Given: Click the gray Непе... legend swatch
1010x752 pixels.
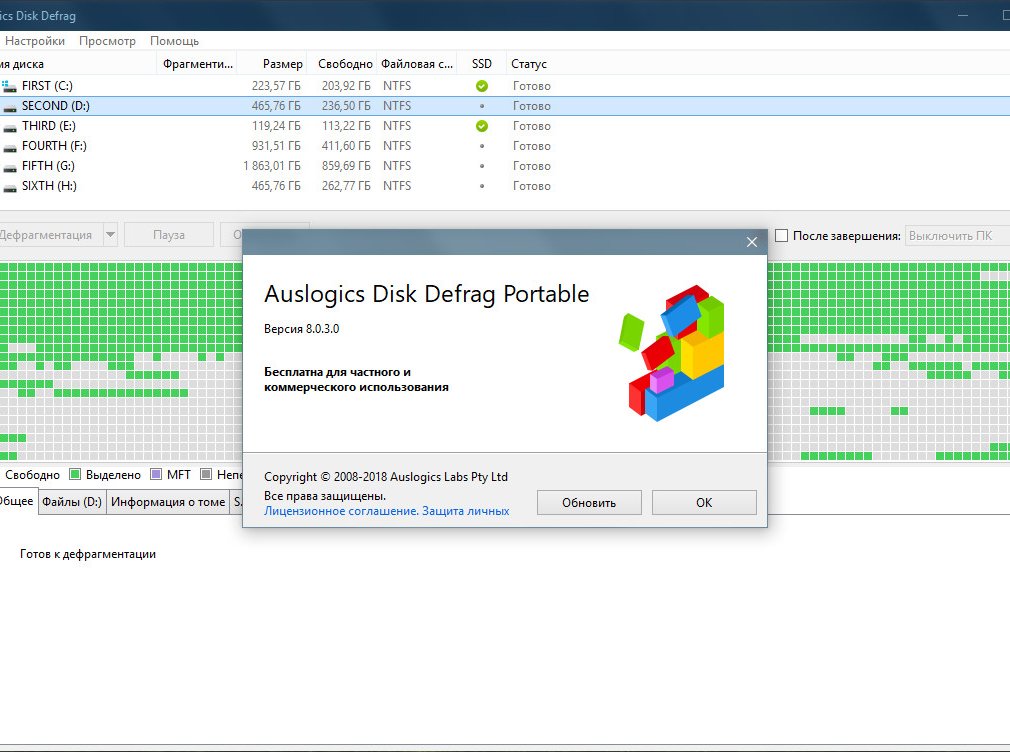Looking at the screenshot, I should (x=206, y=475).
